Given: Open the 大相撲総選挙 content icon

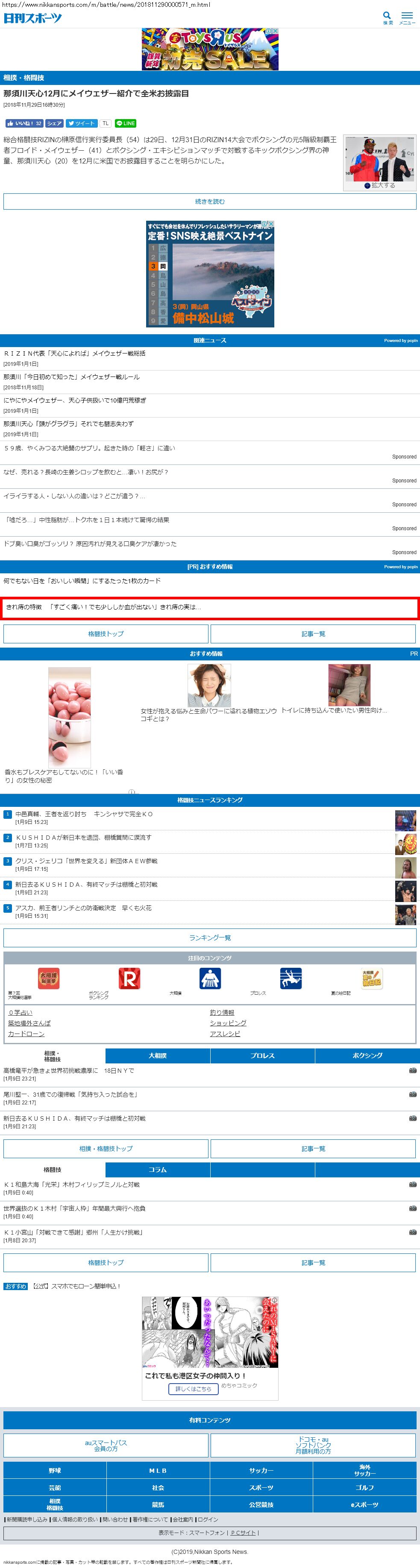Looking at the screenshot, I should 49,978.
